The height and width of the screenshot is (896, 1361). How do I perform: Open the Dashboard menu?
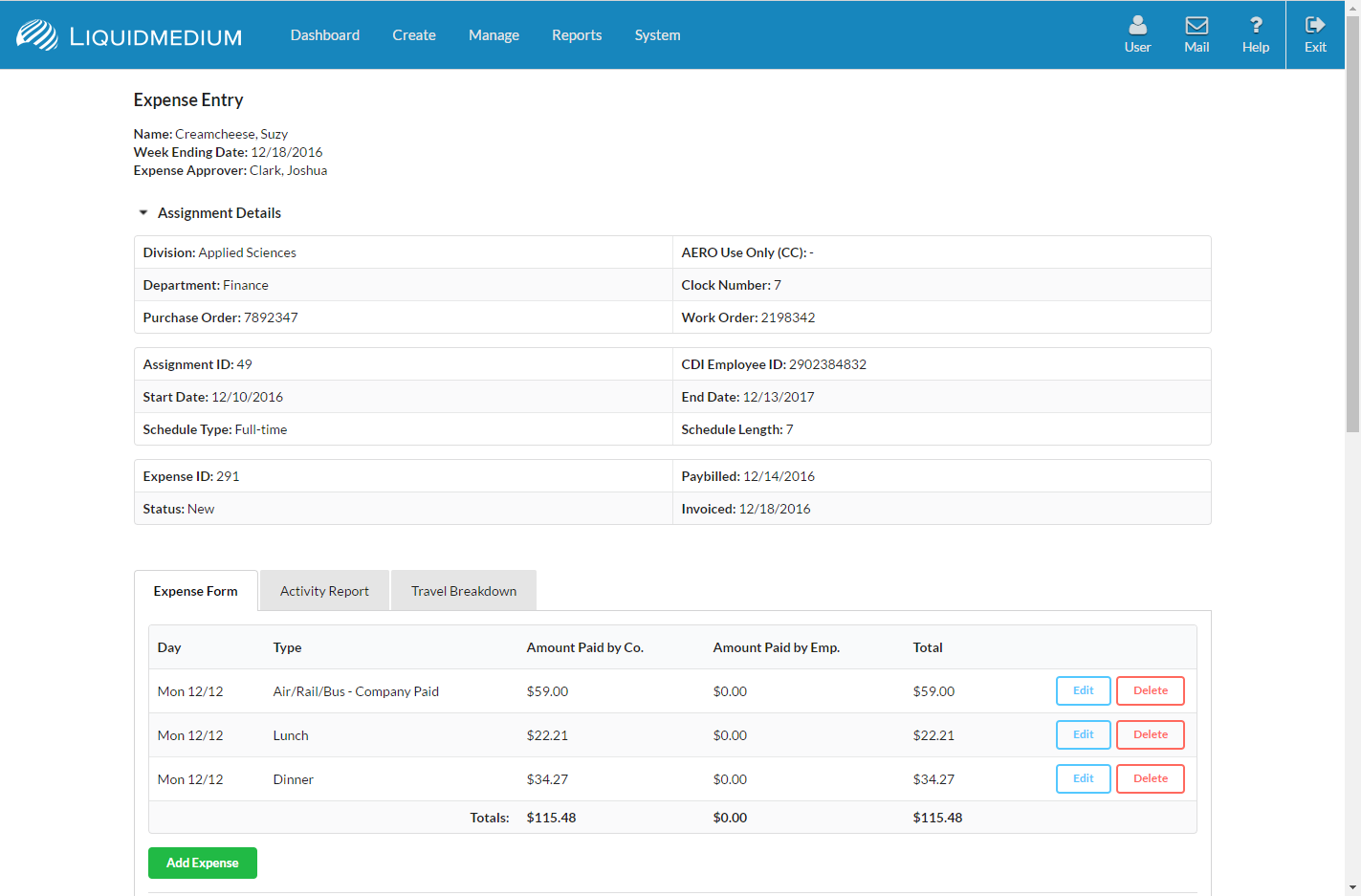325,35
